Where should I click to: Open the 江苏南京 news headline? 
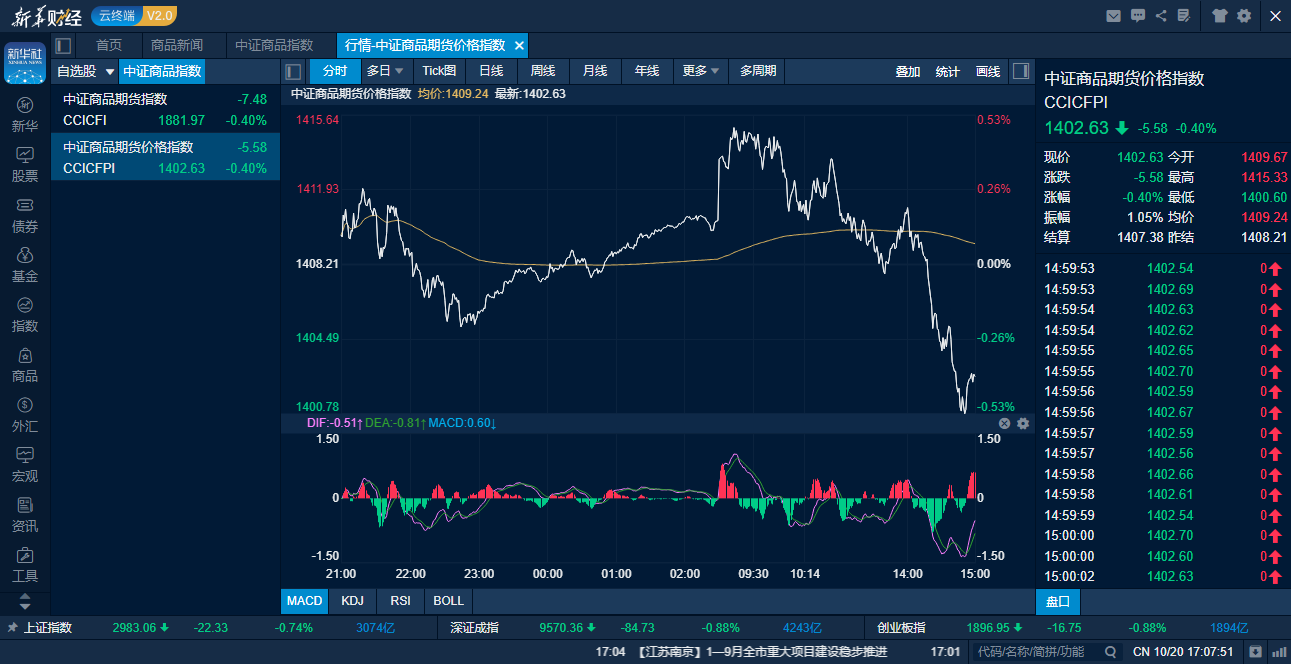coord(763,652)
